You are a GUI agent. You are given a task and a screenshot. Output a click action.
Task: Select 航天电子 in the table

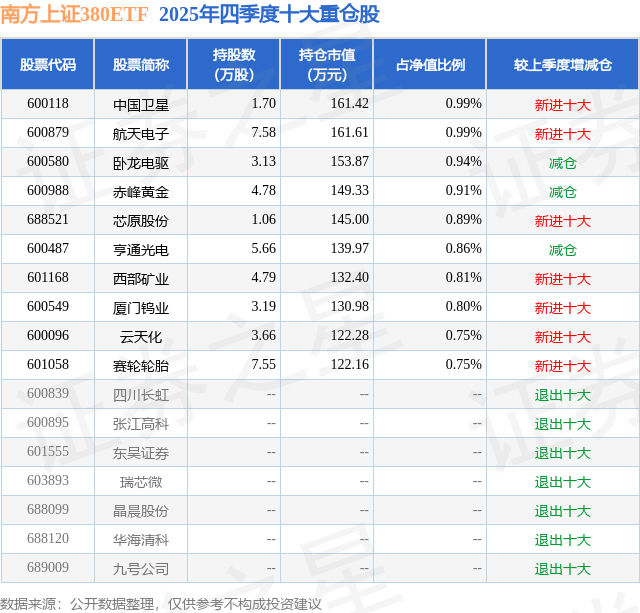(141, 134)
